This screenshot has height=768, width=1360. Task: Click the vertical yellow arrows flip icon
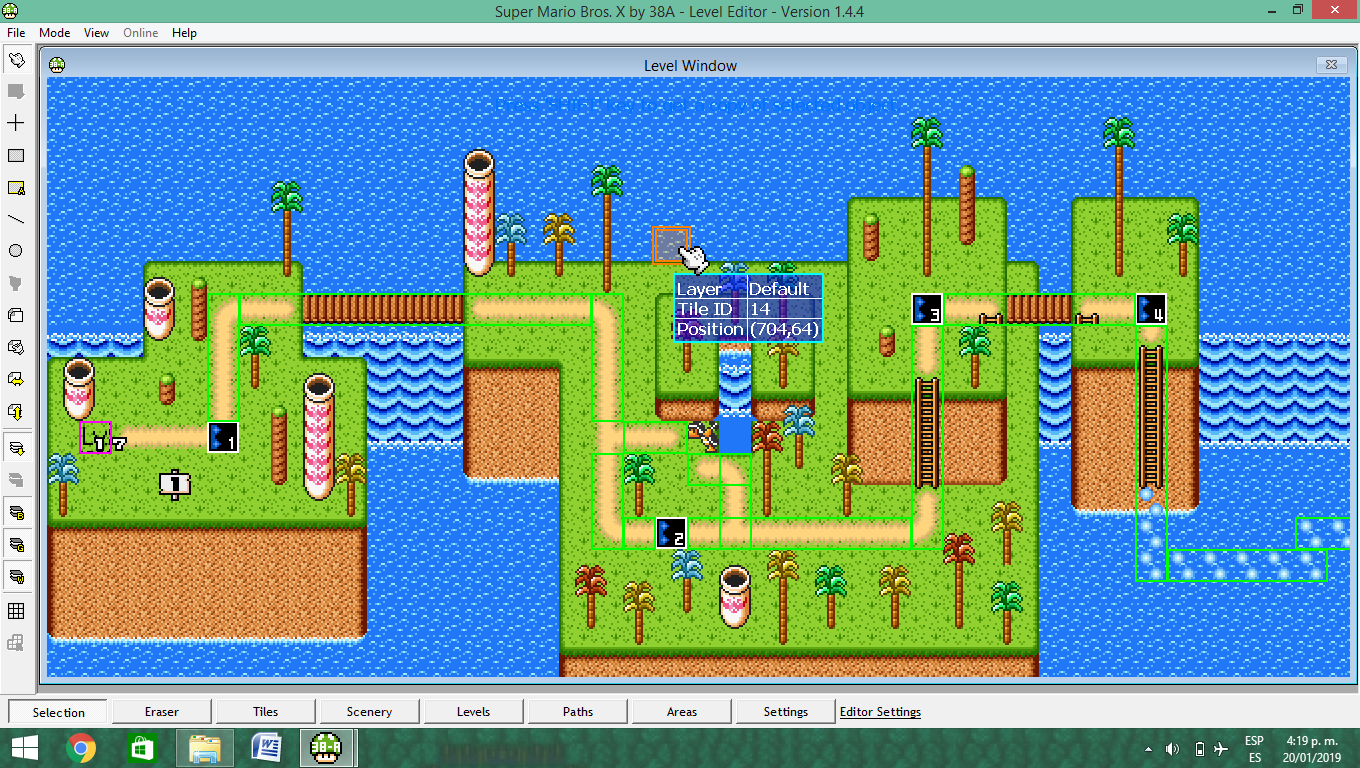pyautogui.click(x=16, y=411)
